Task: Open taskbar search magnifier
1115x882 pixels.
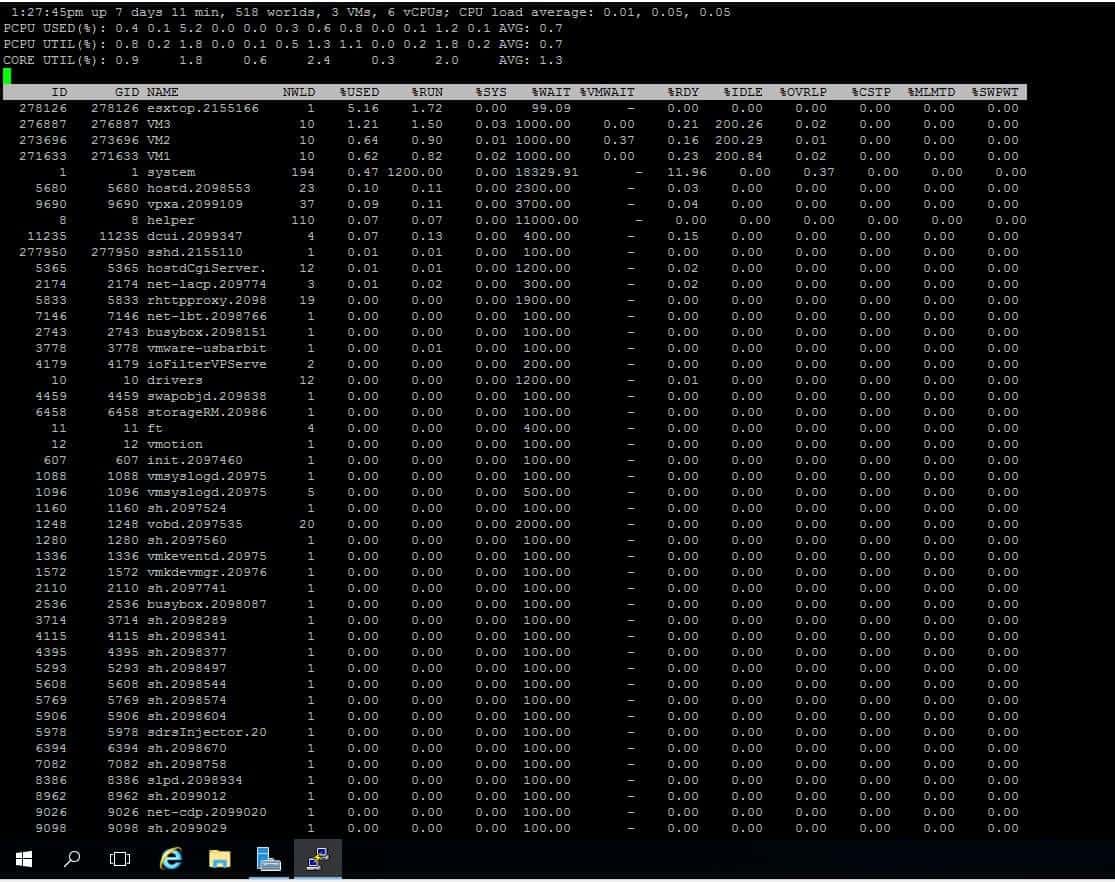Action: click(72, 859)
